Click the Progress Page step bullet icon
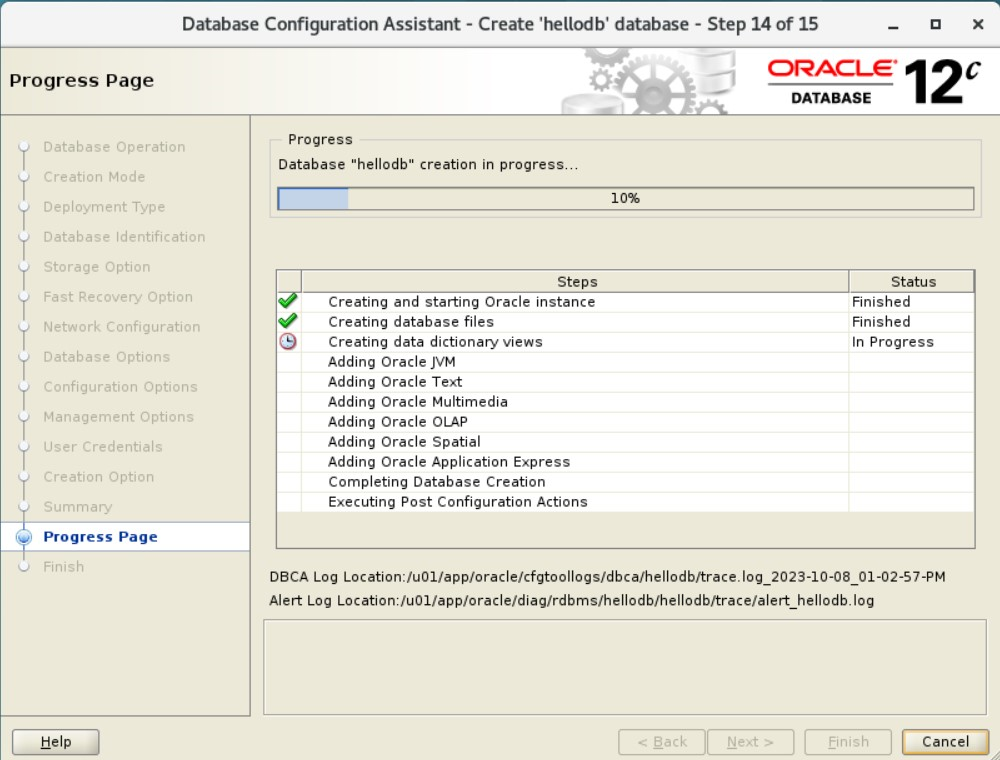The width and height of the screenshot is (1000, 760). [24, 537]
